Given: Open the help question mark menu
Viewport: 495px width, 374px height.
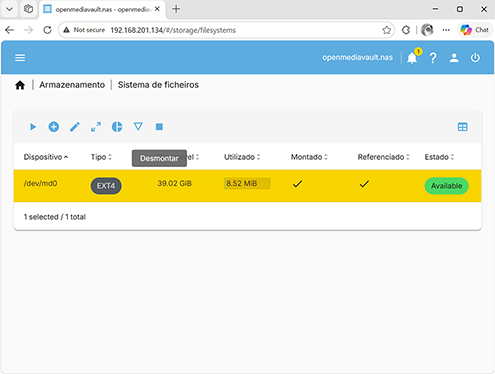Looking at the screenshot, I should (433, 58).
